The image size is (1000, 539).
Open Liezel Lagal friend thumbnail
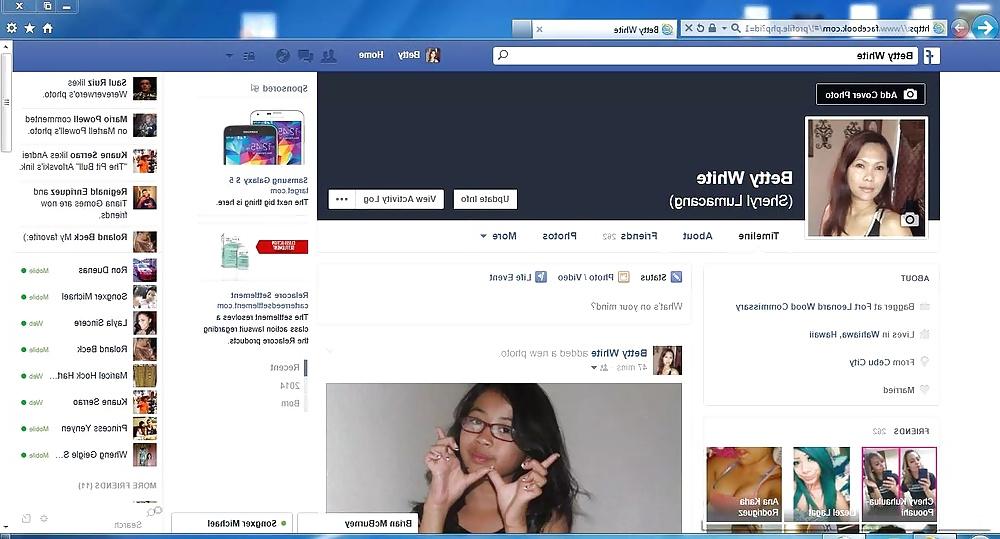point(821,484)
